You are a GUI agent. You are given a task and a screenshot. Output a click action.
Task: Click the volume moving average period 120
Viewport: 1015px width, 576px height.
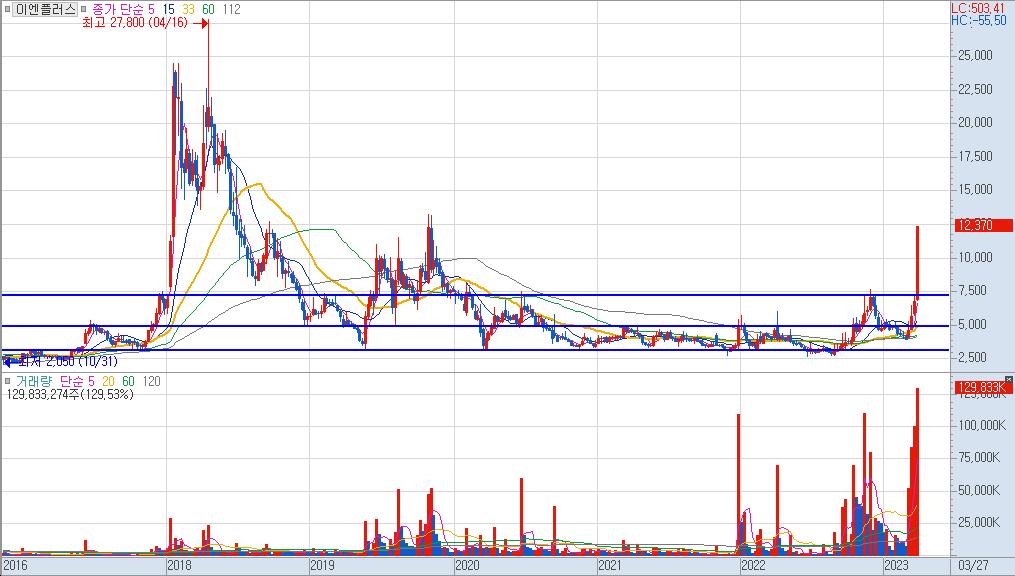pos(151,381)
